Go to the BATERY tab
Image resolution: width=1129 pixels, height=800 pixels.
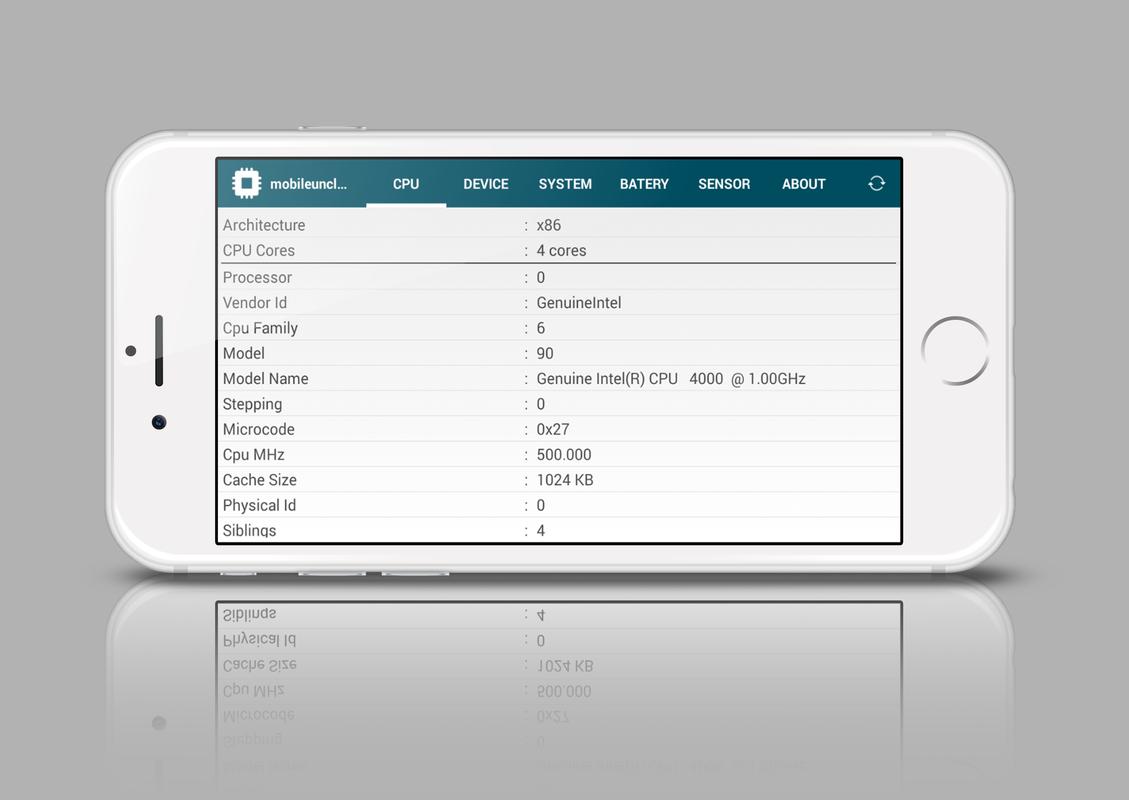coord(644,184)
